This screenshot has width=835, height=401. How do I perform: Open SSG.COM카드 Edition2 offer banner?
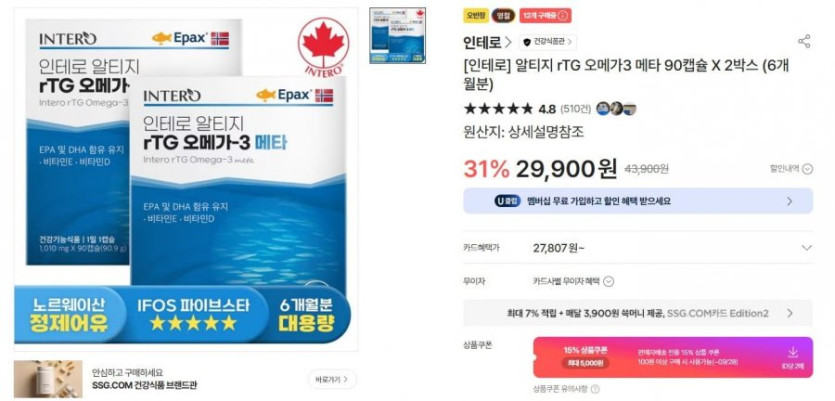coord(638,313)
